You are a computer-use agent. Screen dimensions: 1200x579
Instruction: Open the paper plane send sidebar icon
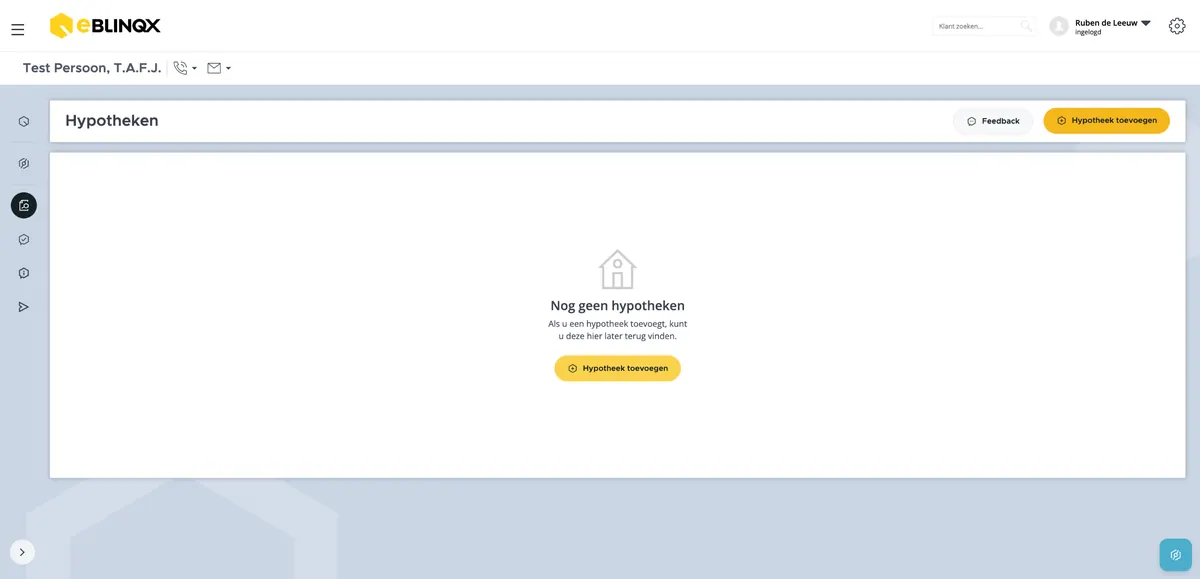pyautogui.click(x=24, y=307)
